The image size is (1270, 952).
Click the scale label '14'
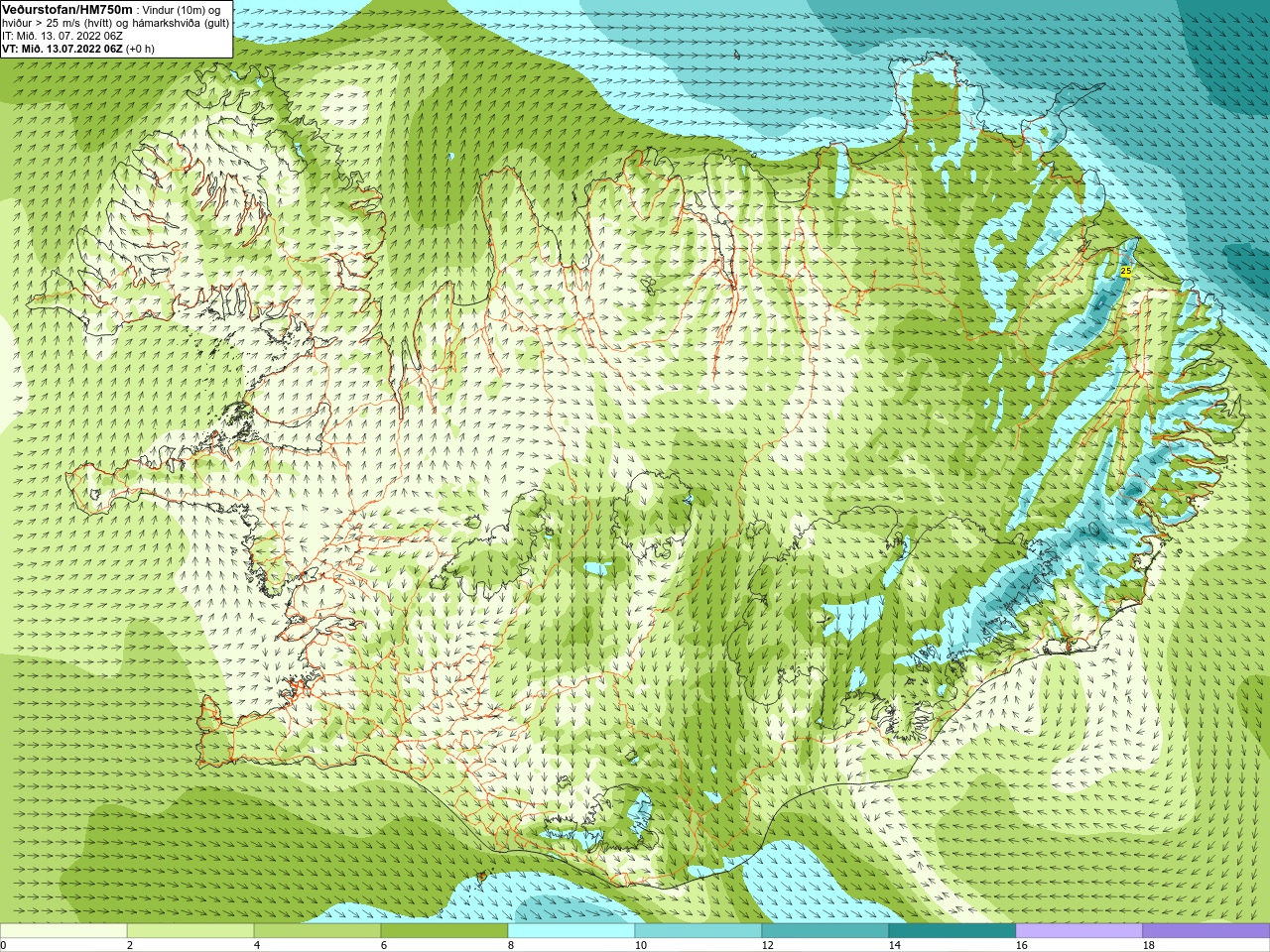pos(895,945)
